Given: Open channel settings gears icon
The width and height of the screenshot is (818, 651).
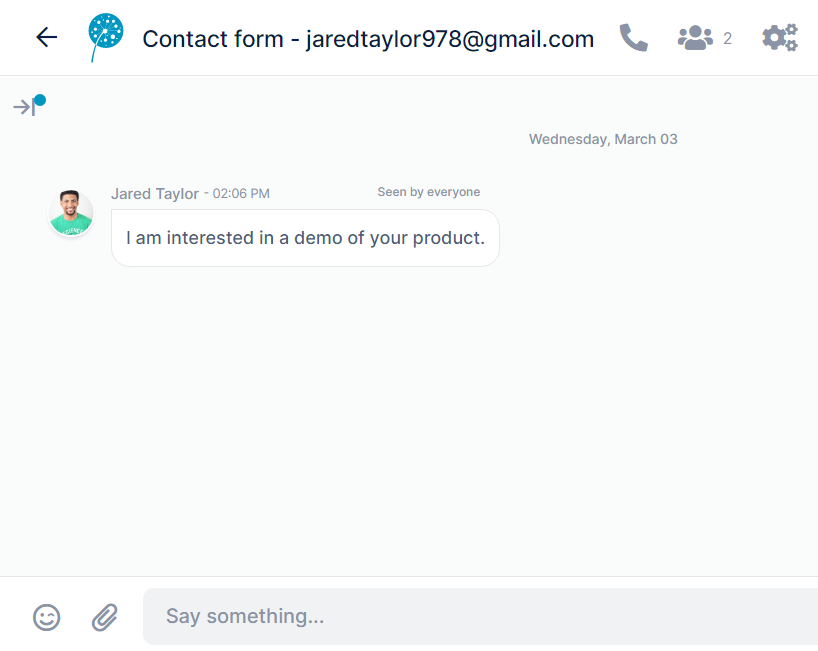Looking at the screenshot, I should [x=780, y=38].
